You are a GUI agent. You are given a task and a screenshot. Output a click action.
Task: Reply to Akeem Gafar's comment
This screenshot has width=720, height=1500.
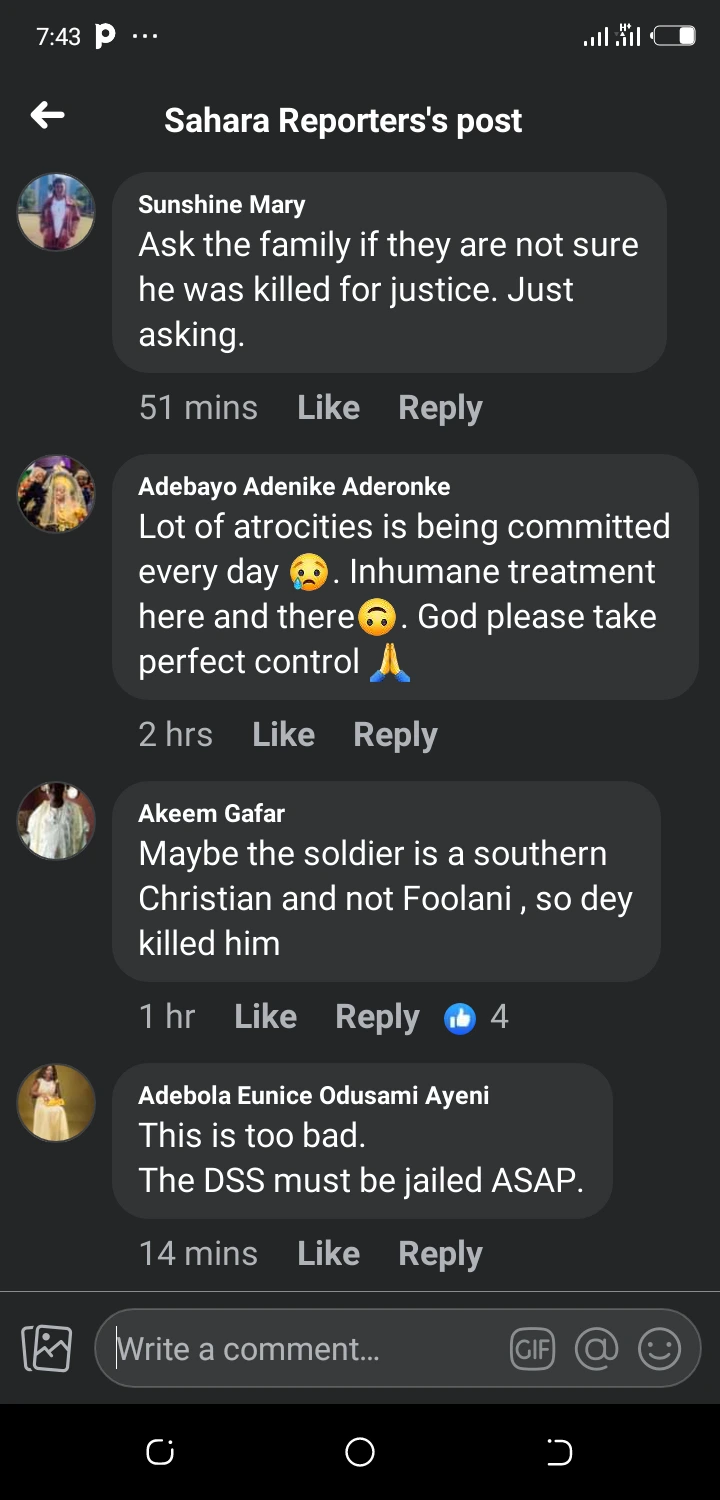[377, 1017]
